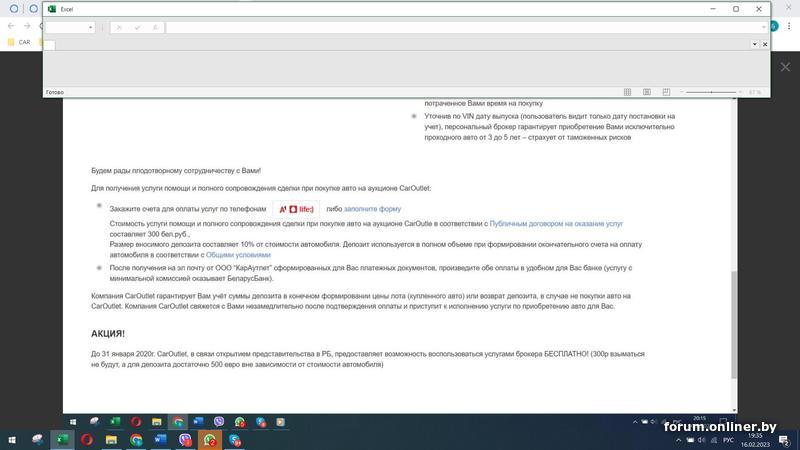Switch the РУС input language indicator
This screenshot has width=800, height=450.
728,440
